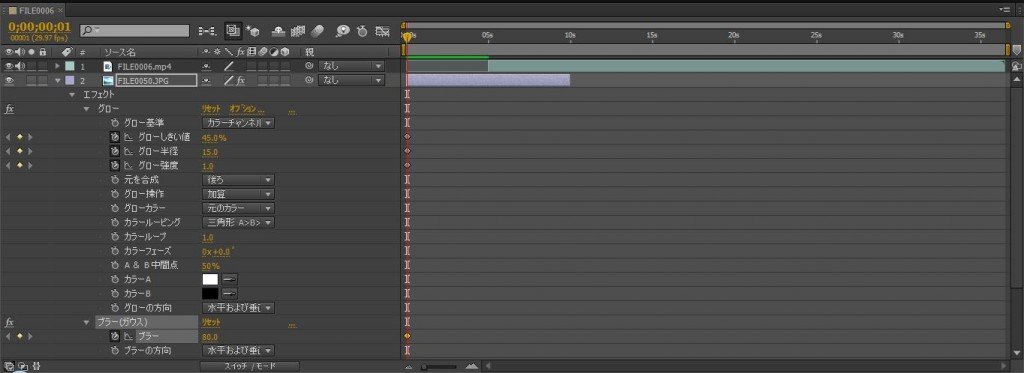The width and height of the screenshot is (1024, 373).
Task: Click stopwatch for グロー基準 property
Action: tap(114, 123)
